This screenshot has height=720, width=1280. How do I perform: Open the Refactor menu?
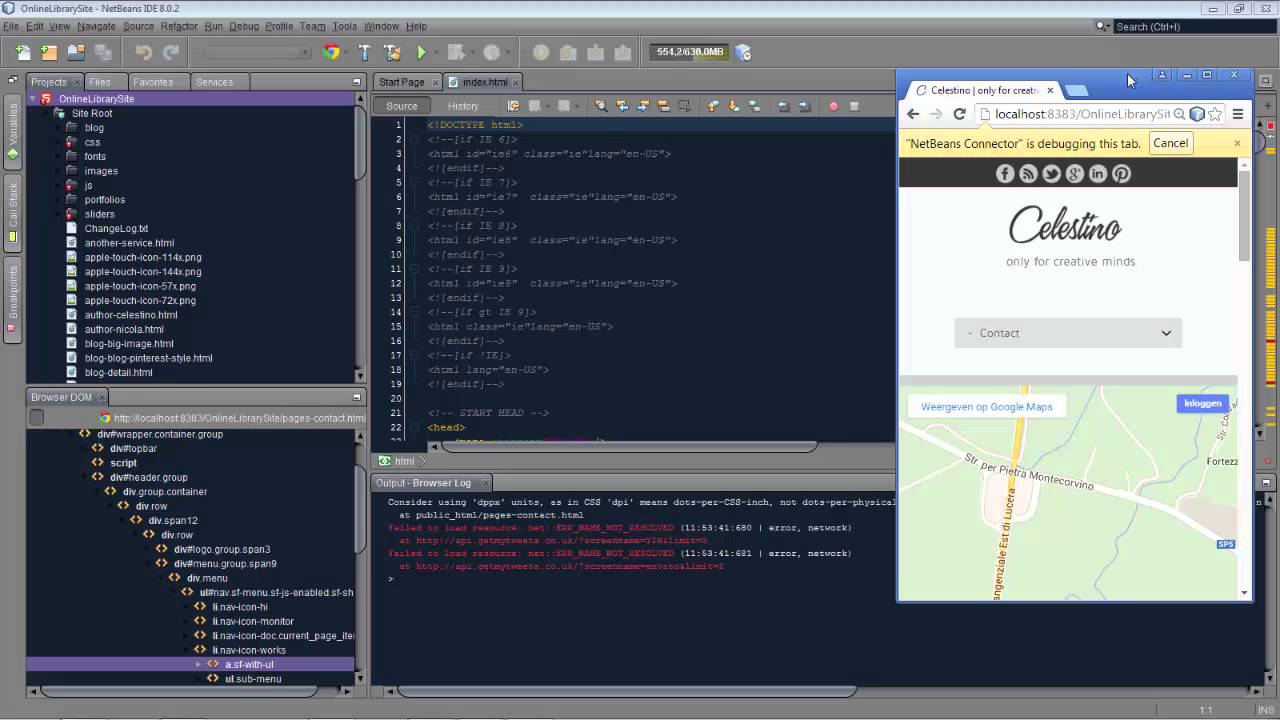(179, 26)
